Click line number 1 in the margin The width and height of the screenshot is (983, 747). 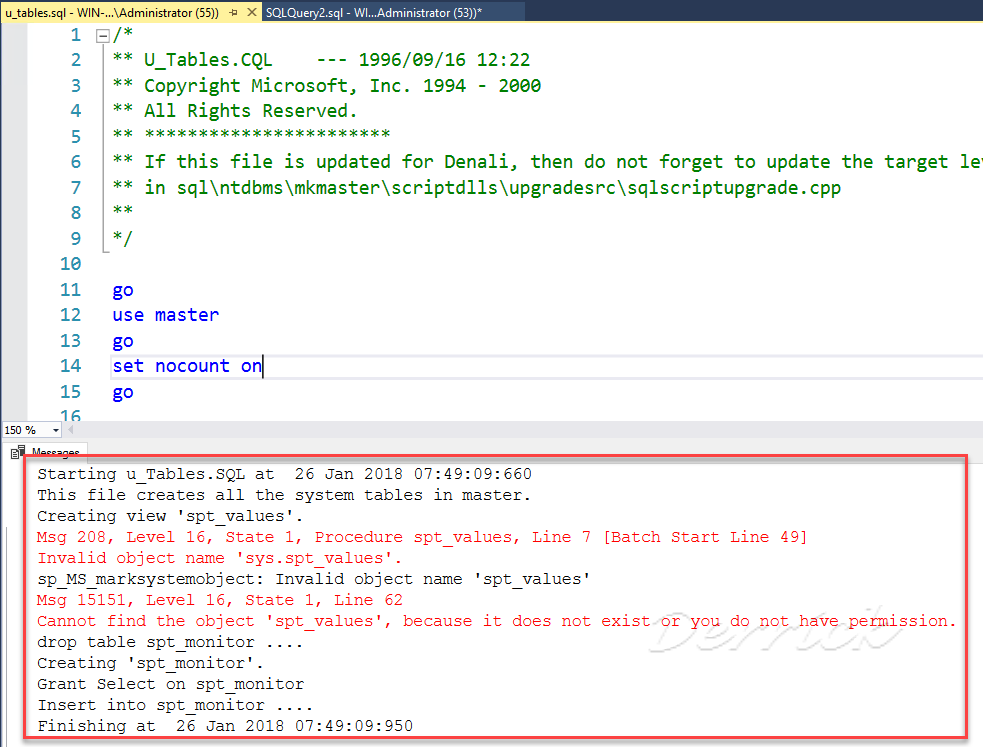click(75, 34)
